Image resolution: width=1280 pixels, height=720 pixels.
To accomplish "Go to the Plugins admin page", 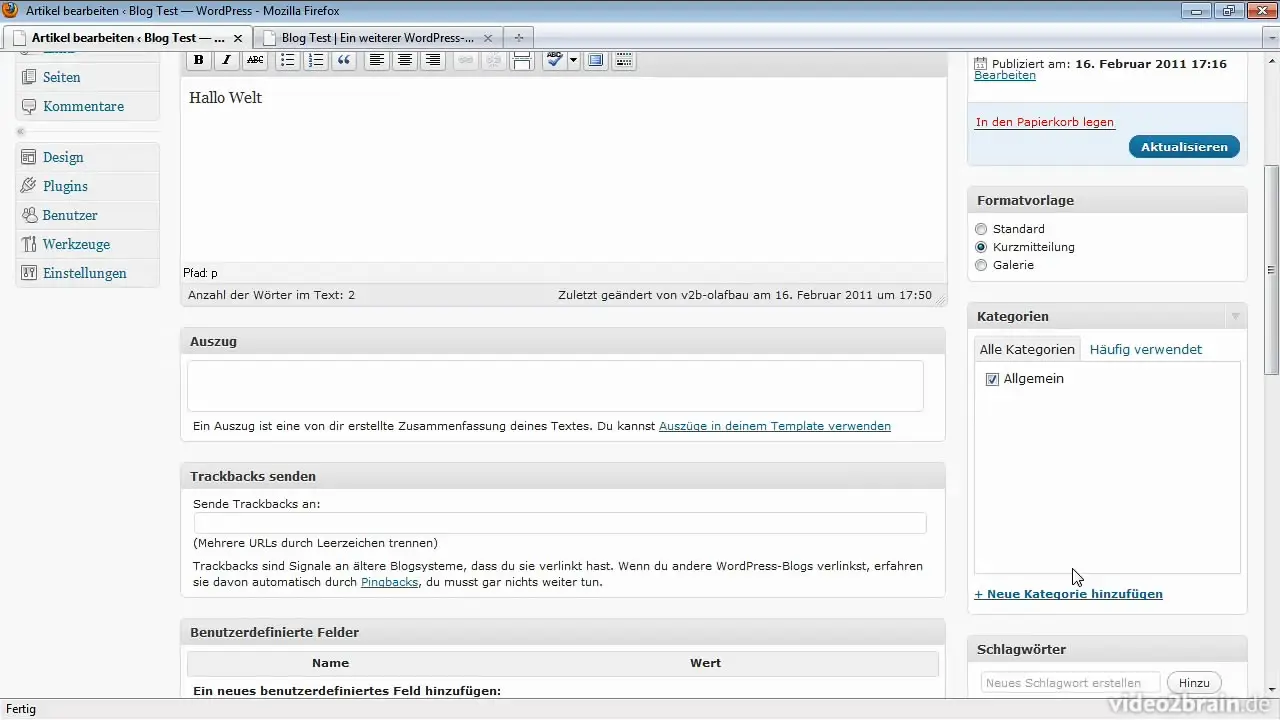I will (65, 186).
